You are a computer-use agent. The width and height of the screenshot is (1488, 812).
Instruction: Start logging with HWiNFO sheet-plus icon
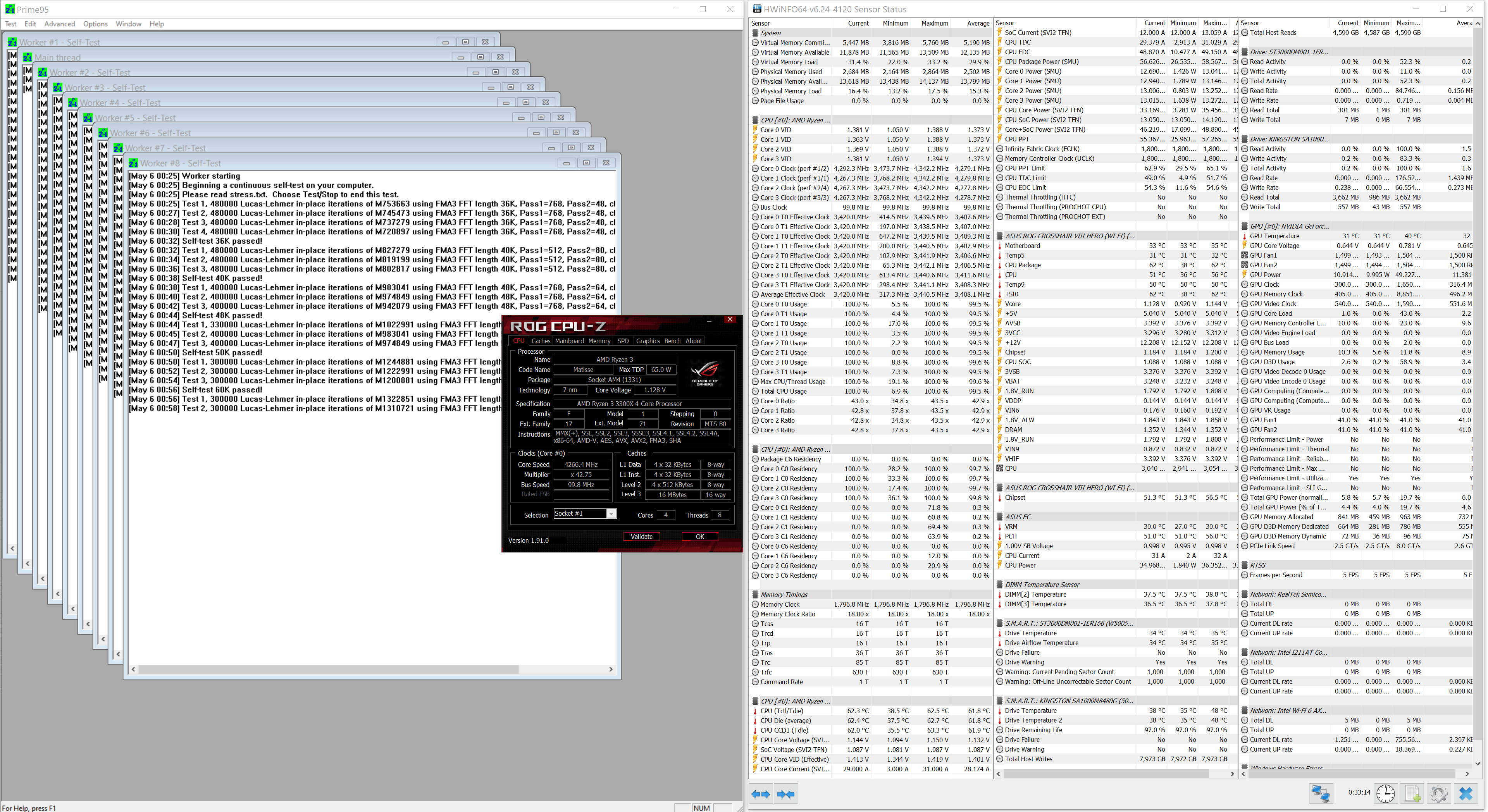tap(1412, 793)
